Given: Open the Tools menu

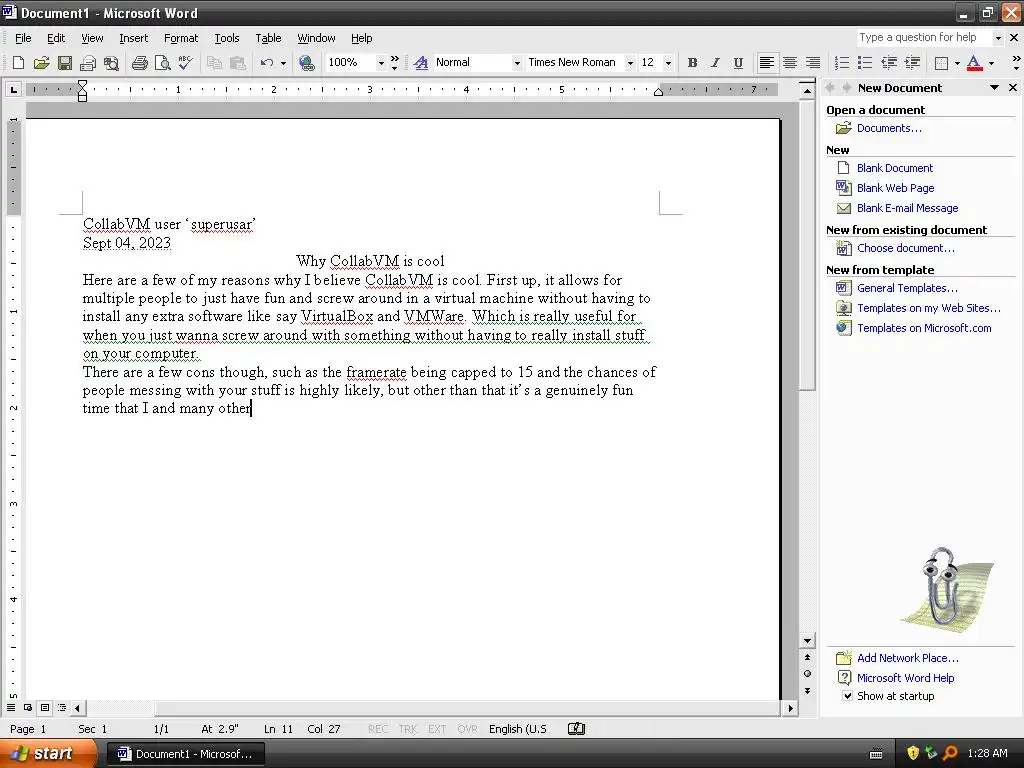Looking at the screenshot, I should tap(227, 38).
